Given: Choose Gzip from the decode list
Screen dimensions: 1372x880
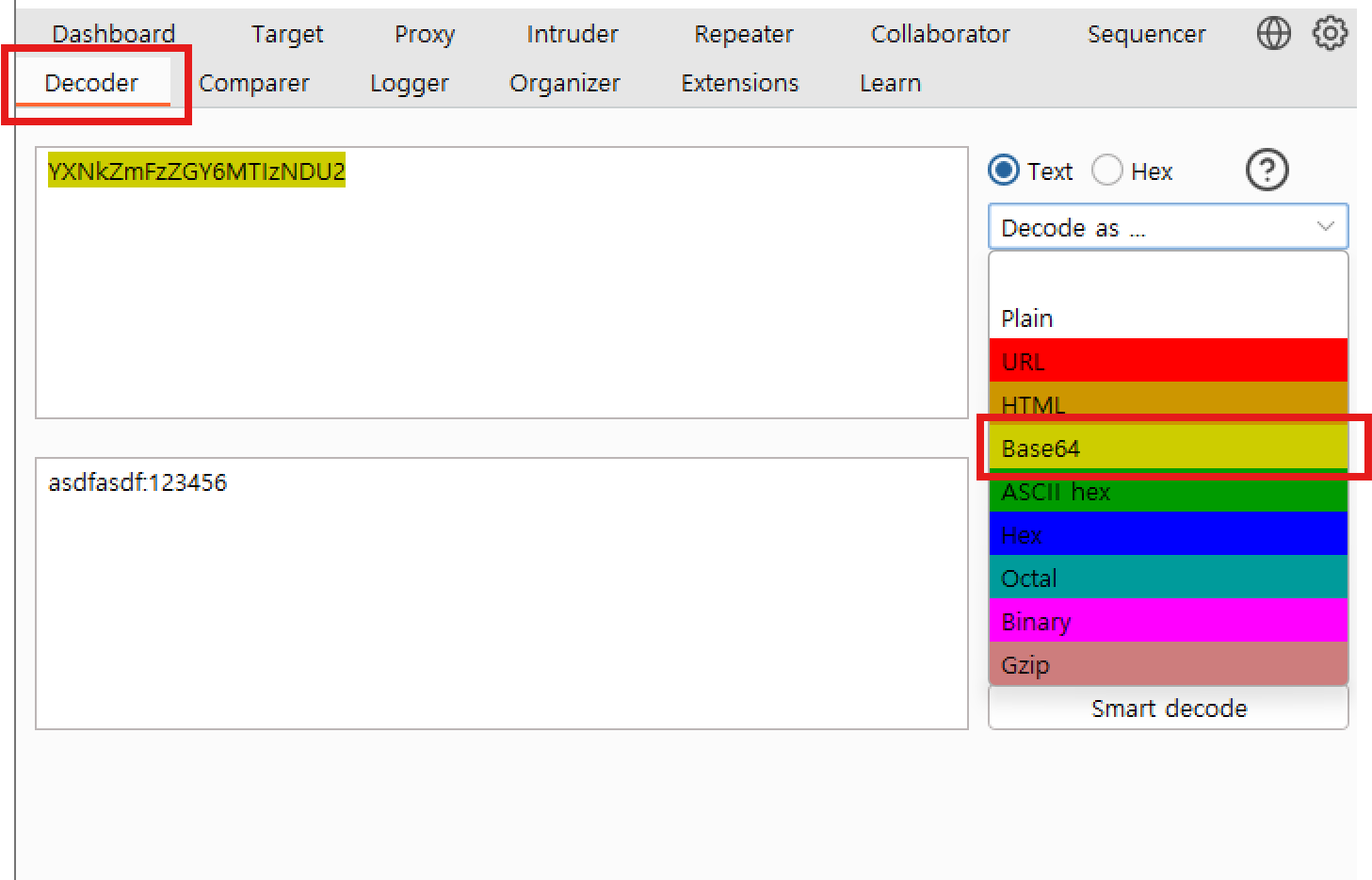Looking at the screenshot, I should [1168, 664].
